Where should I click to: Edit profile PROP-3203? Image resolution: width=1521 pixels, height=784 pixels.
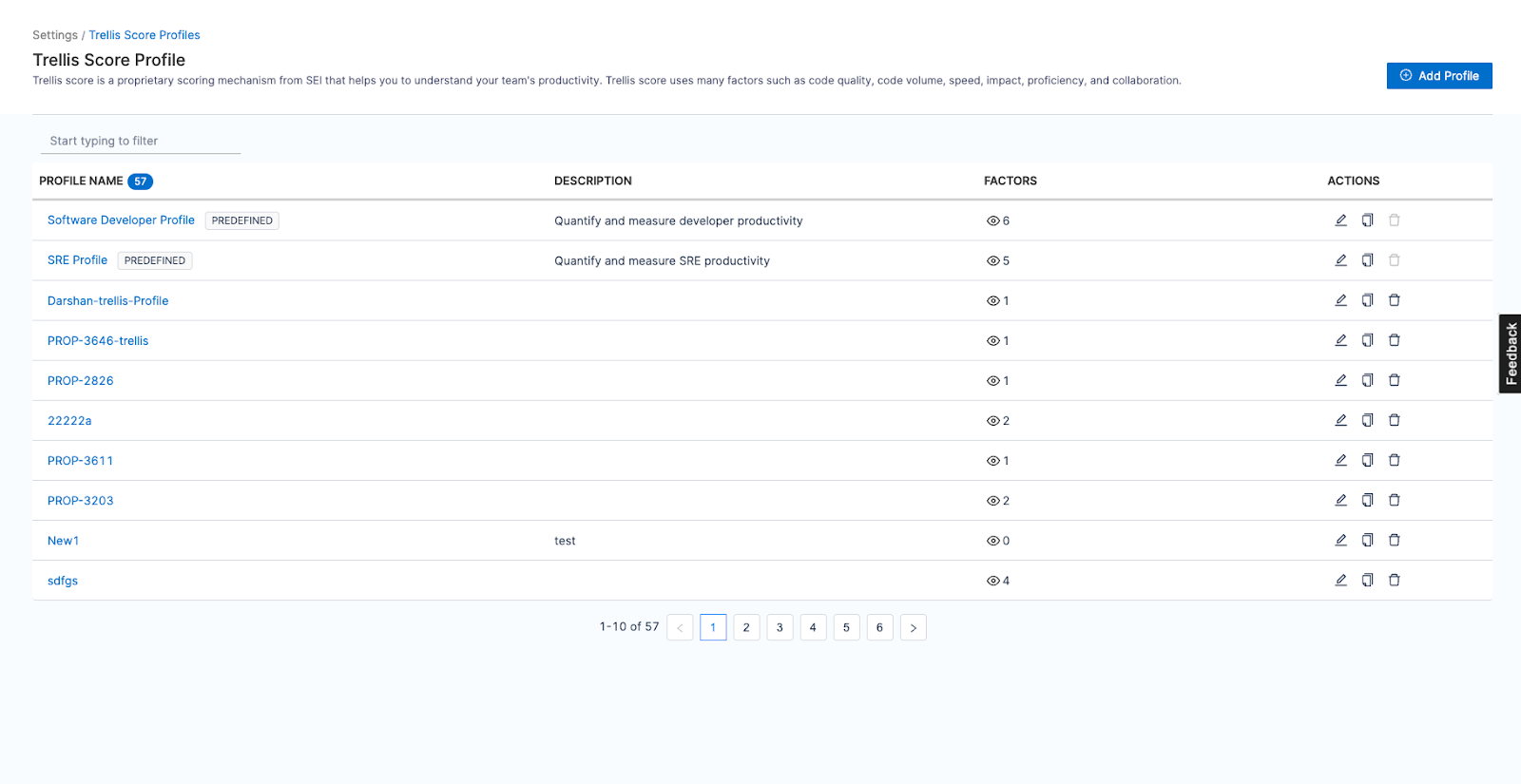point(1340,500)
